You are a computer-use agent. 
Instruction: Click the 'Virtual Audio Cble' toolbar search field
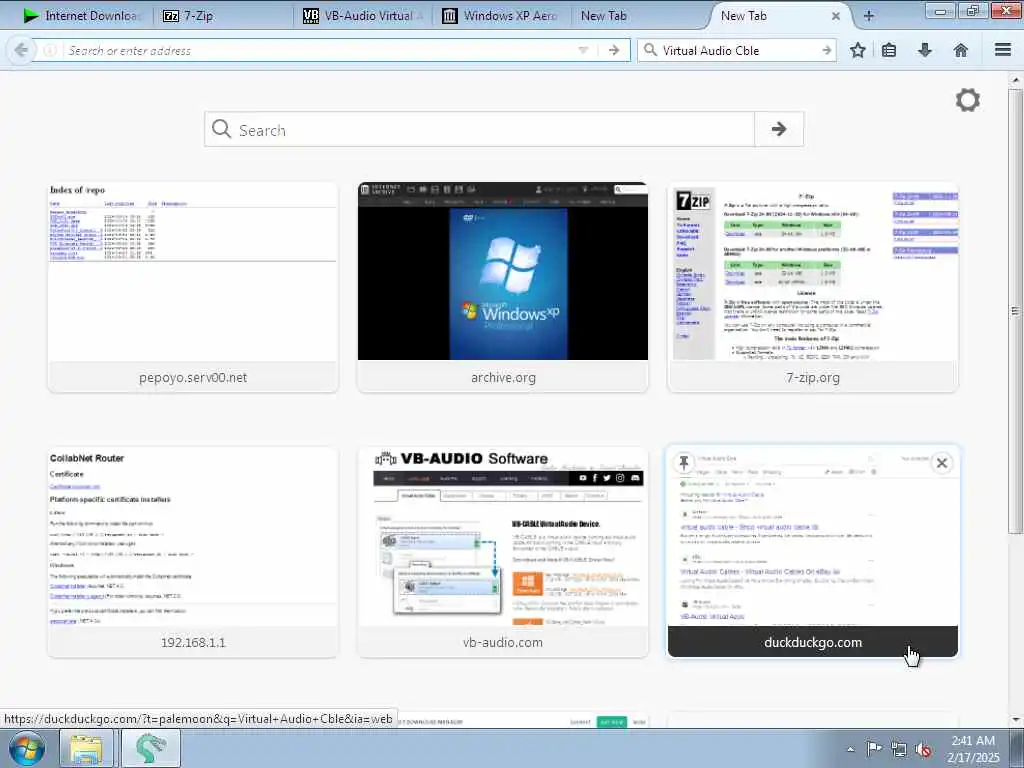(739, 50)
